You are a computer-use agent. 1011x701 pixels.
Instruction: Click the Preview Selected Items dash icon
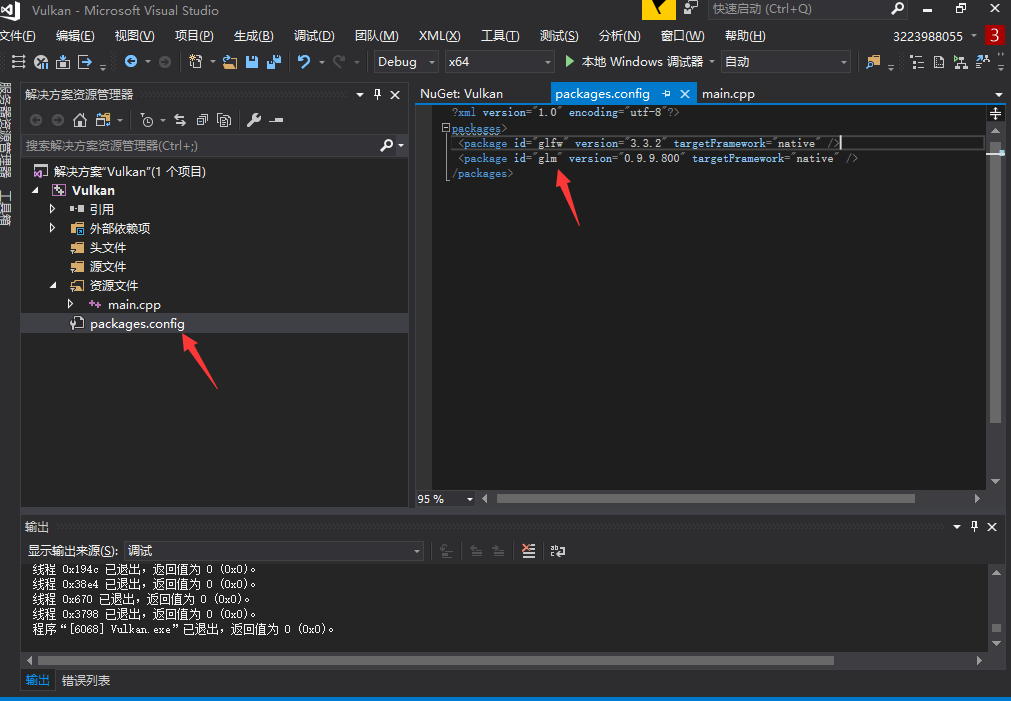coord(276,120)
